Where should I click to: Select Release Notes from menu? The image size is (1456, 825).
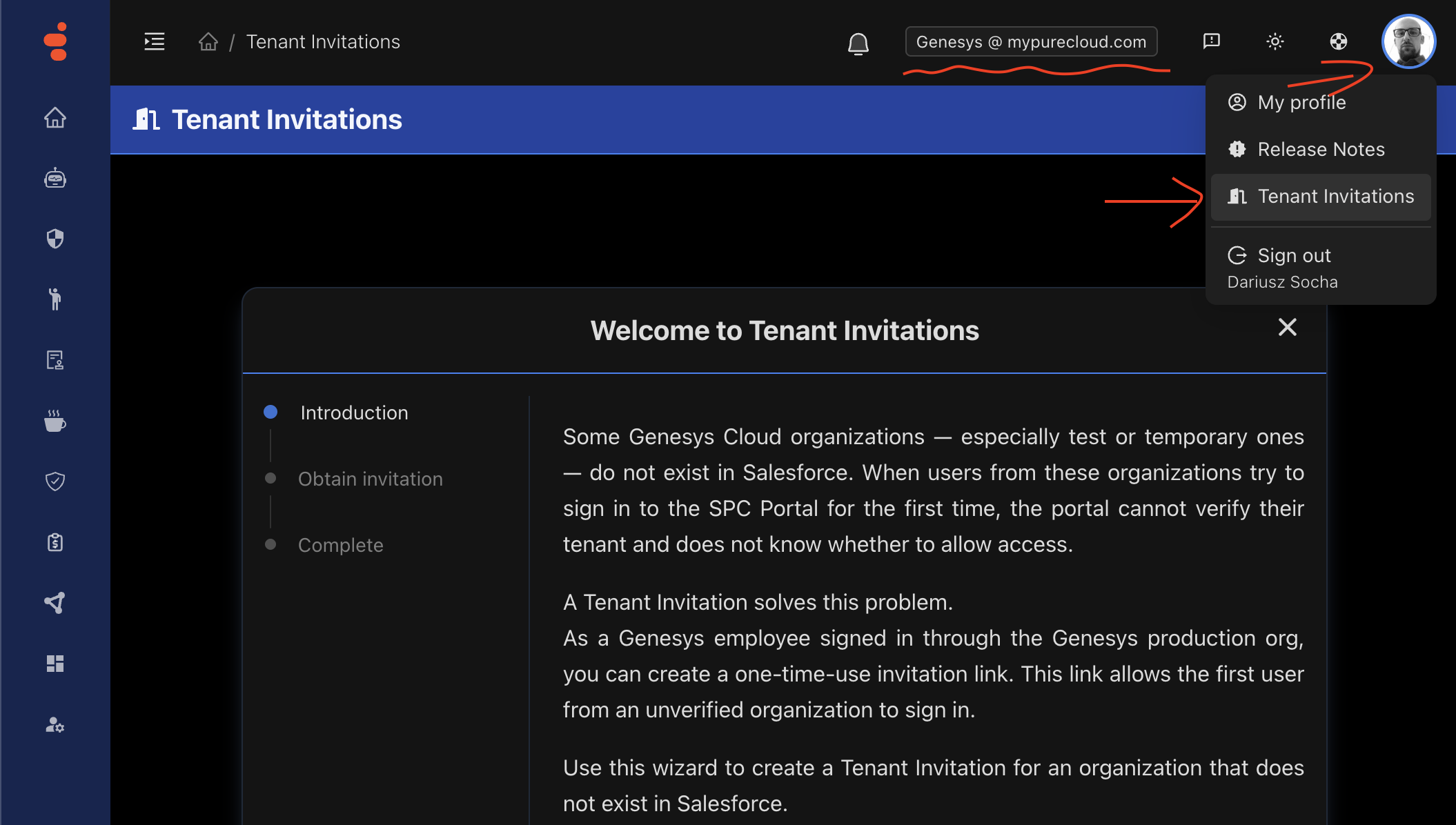coord(1320,149)
